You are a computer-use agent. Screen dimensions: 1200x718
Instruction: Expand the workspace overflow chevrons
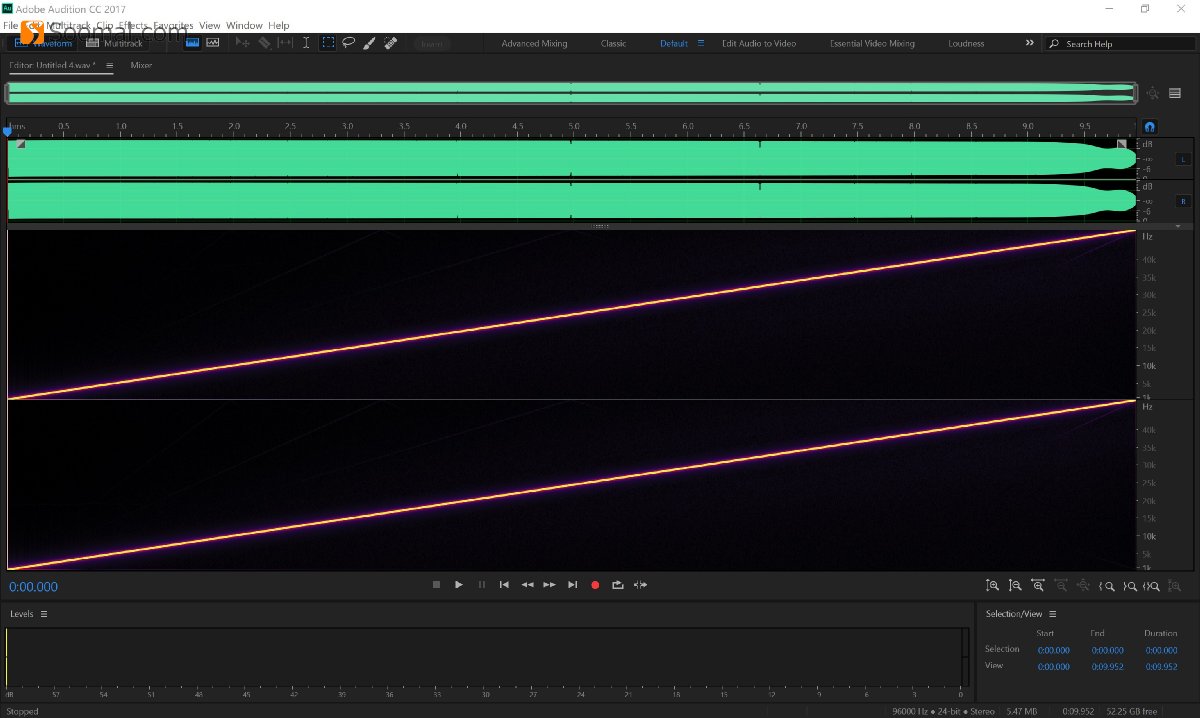click(1030, 43)
